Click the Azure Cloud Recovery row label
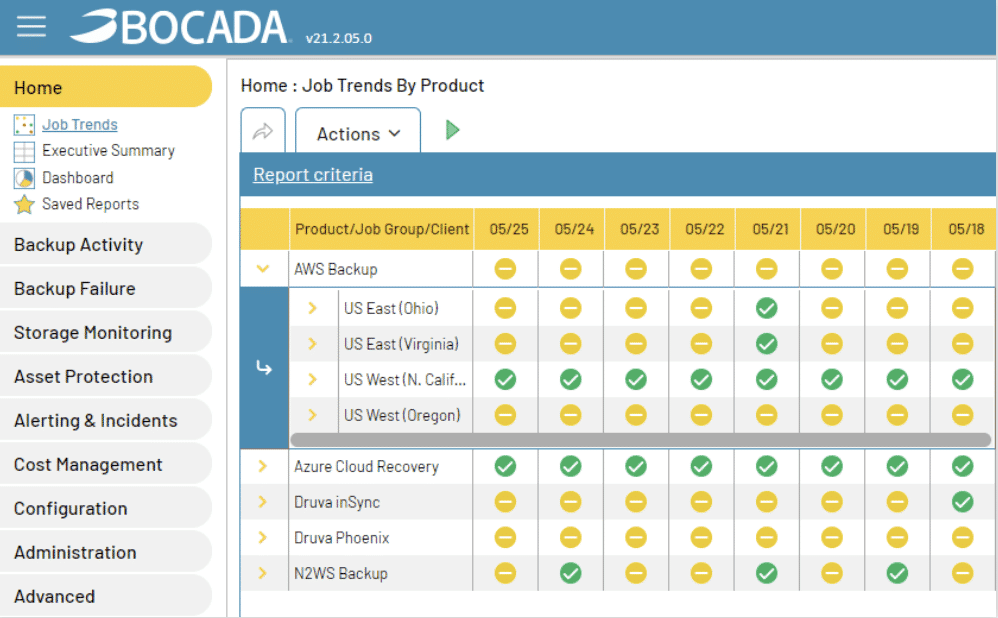 pos(366,467)
